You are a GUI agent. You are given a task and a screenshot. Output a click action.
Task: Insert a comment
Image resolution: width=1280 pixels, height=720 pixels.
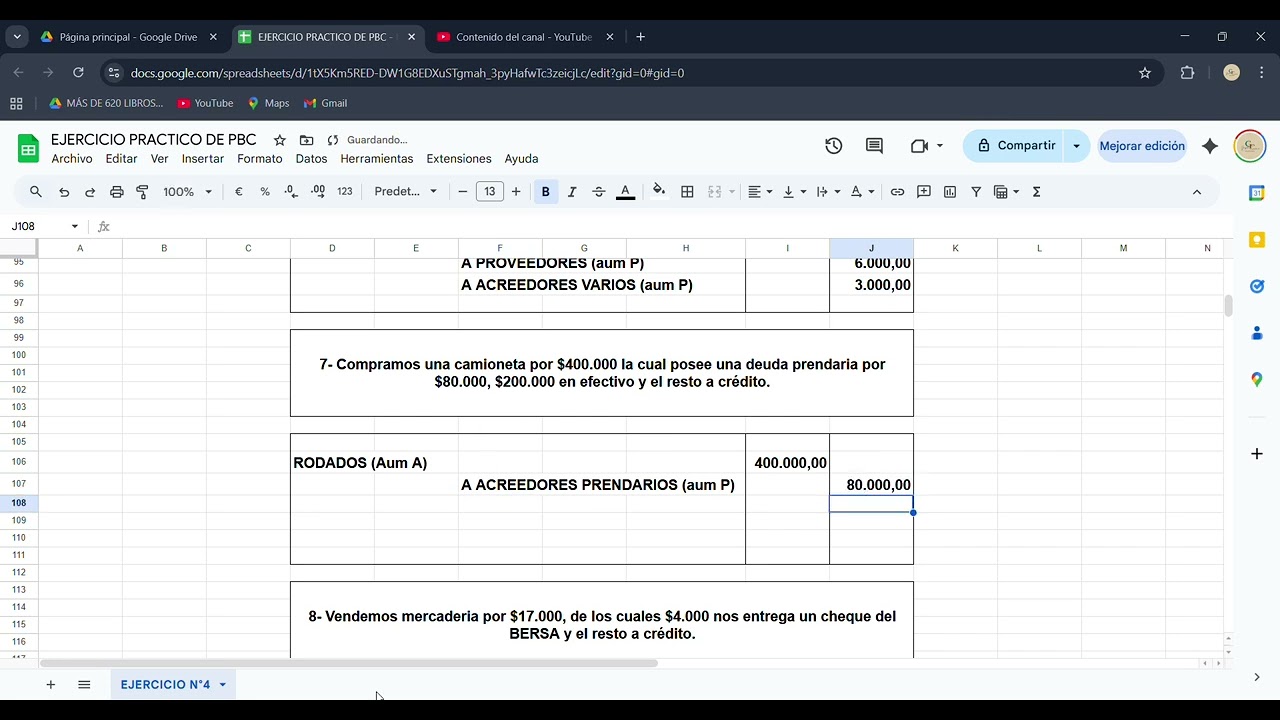coord(924,192)
